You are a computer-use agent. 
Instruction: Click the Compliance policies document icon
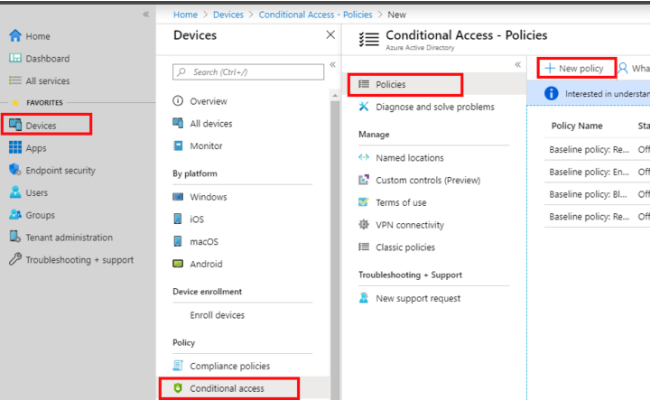coord(178,365)
